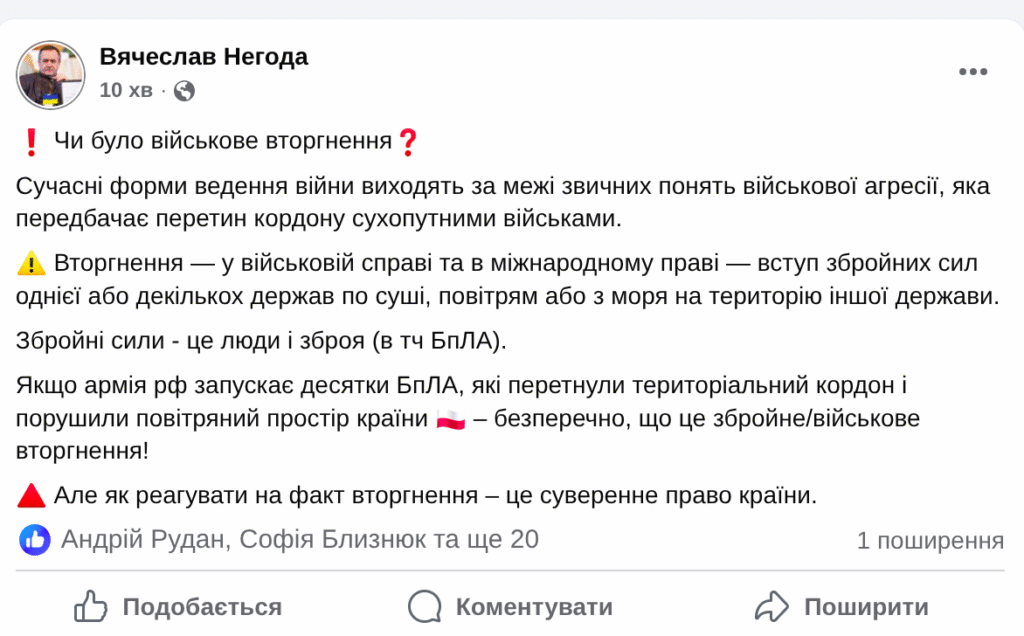
Task: Click the globe public-audience icon
Action: 184,91
